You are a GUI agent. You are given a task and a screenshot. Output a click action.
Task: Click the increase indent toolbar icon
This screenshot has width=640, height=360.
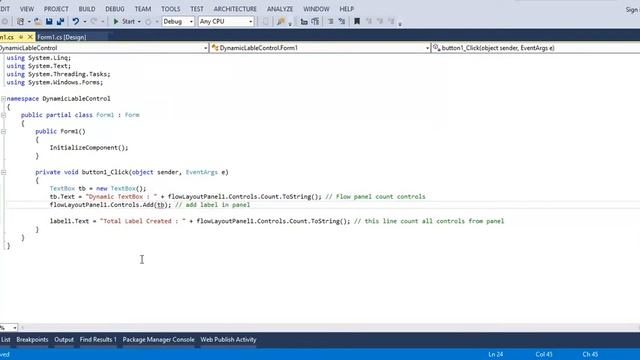[x=315, y=21]
